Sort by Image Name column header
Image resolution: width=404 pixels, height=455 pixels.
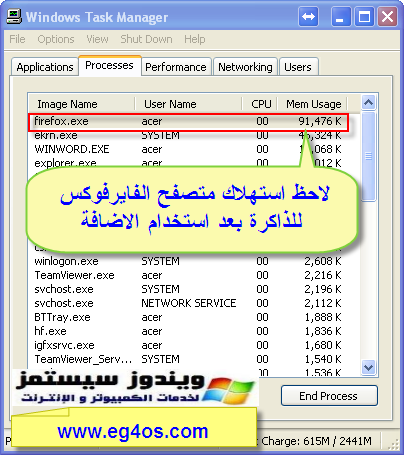(82, 104)
